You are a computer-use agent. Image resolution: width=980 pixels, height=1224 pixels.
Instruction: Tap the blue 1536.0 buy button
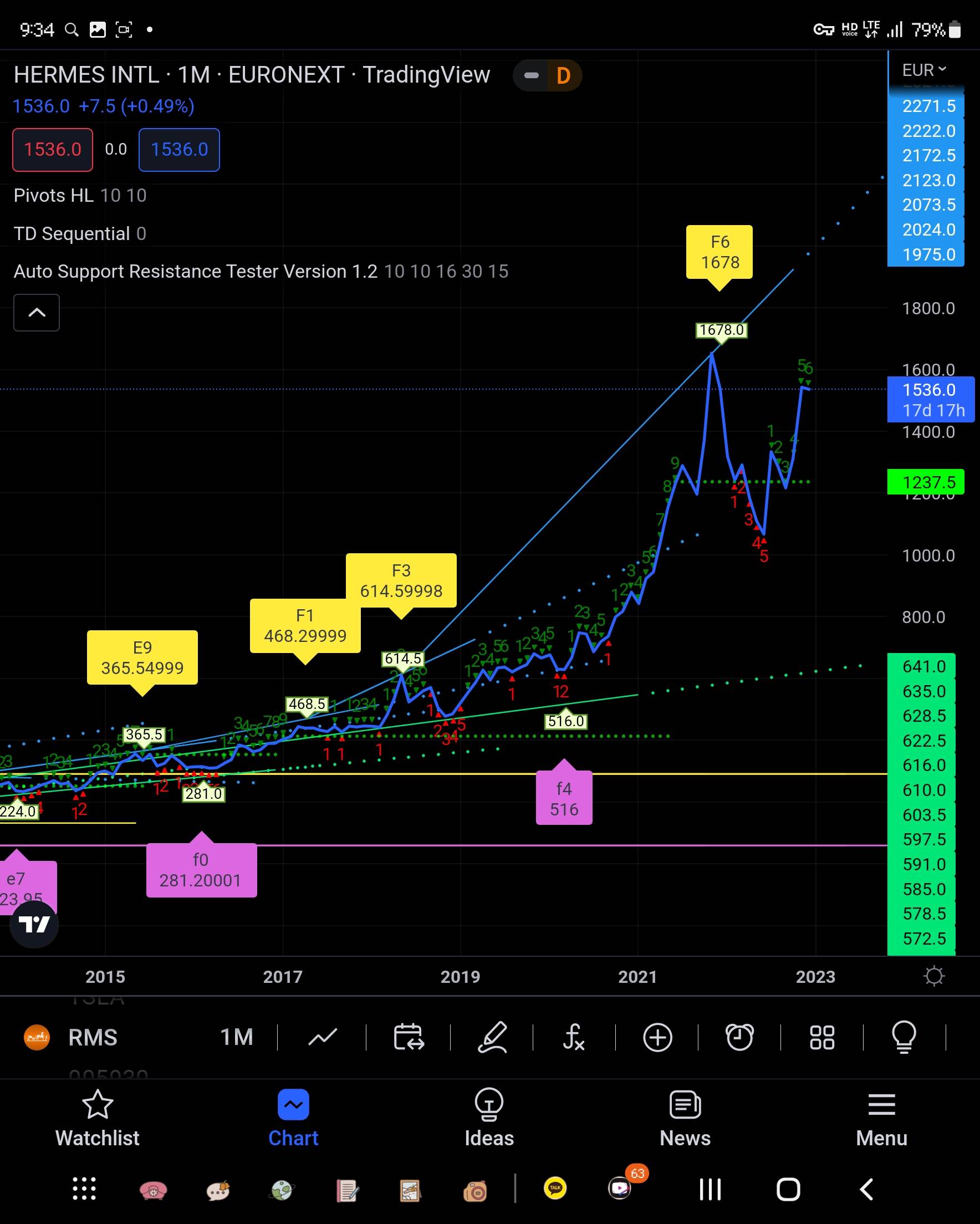[x=179, y=150]
